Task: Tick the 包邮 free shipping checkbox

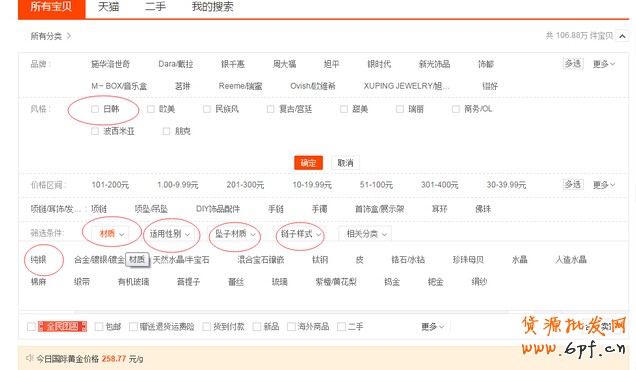Action: pos(99,326)
